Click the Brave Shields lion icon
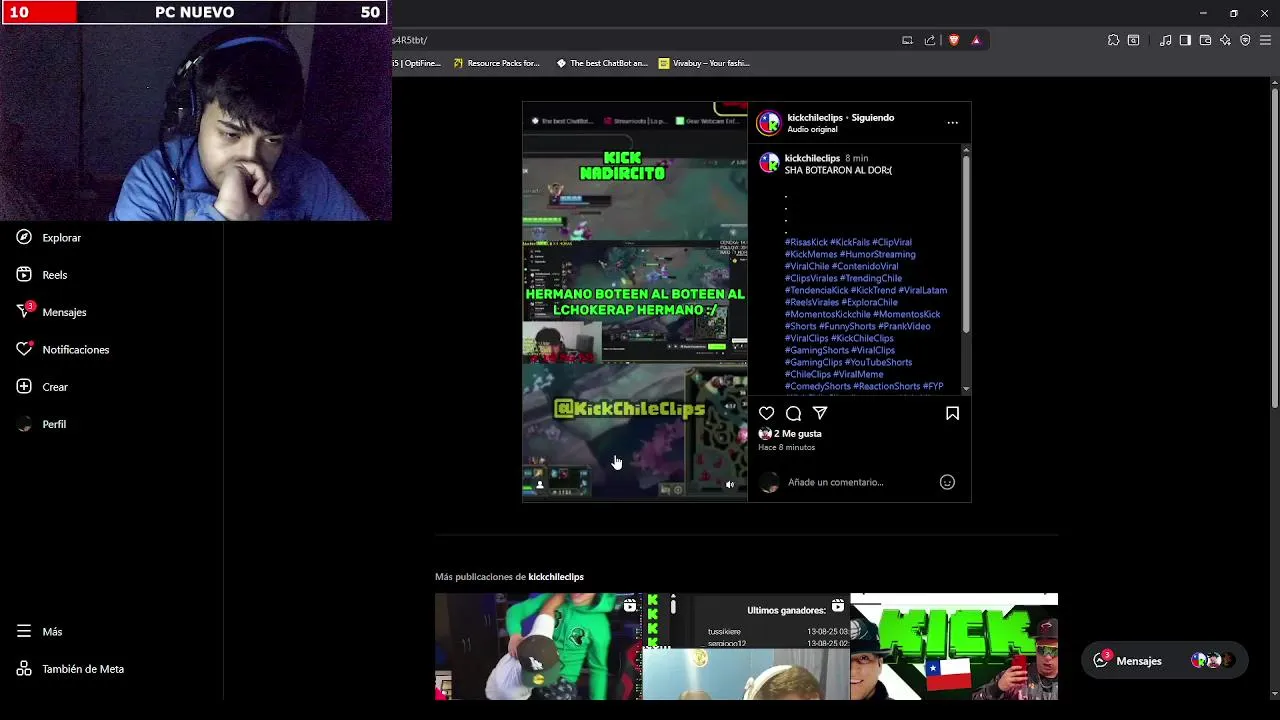Image resolution: width=1280 pixels, height=720 pixels. click(954, 40)
